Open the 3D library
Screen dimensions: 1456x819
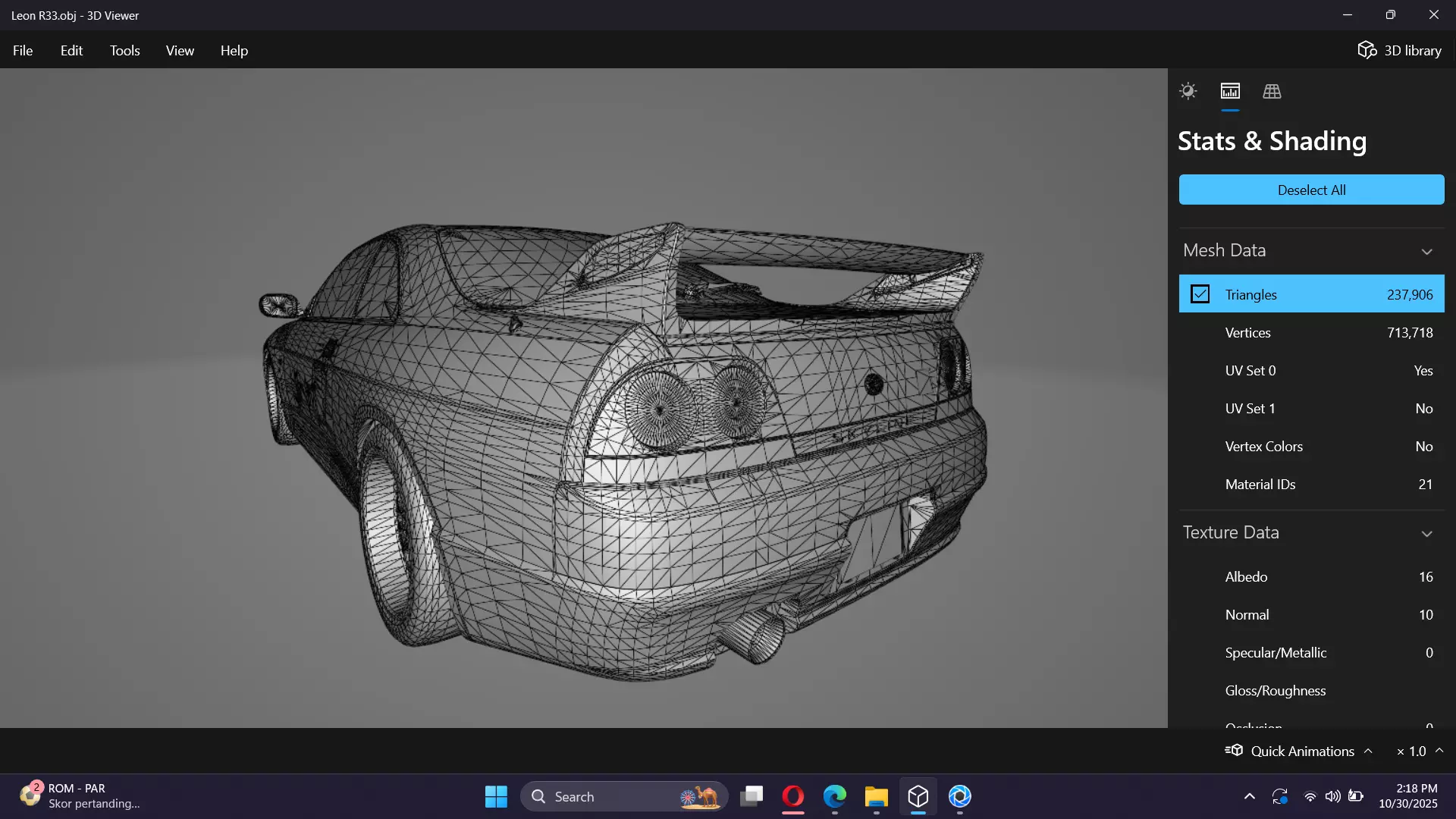point(1399,50)
